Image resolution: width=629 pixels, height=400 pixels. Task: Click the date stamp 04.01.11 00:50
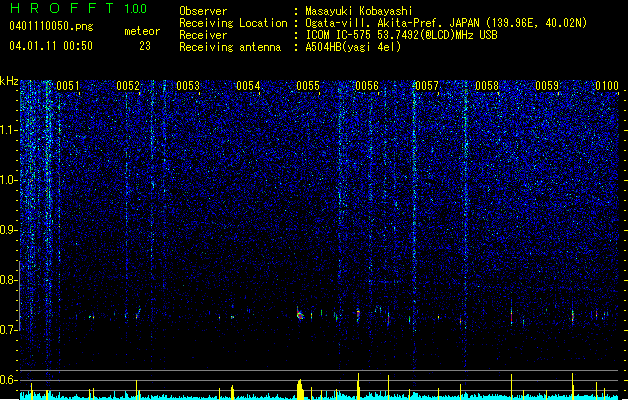coord(51,46)
